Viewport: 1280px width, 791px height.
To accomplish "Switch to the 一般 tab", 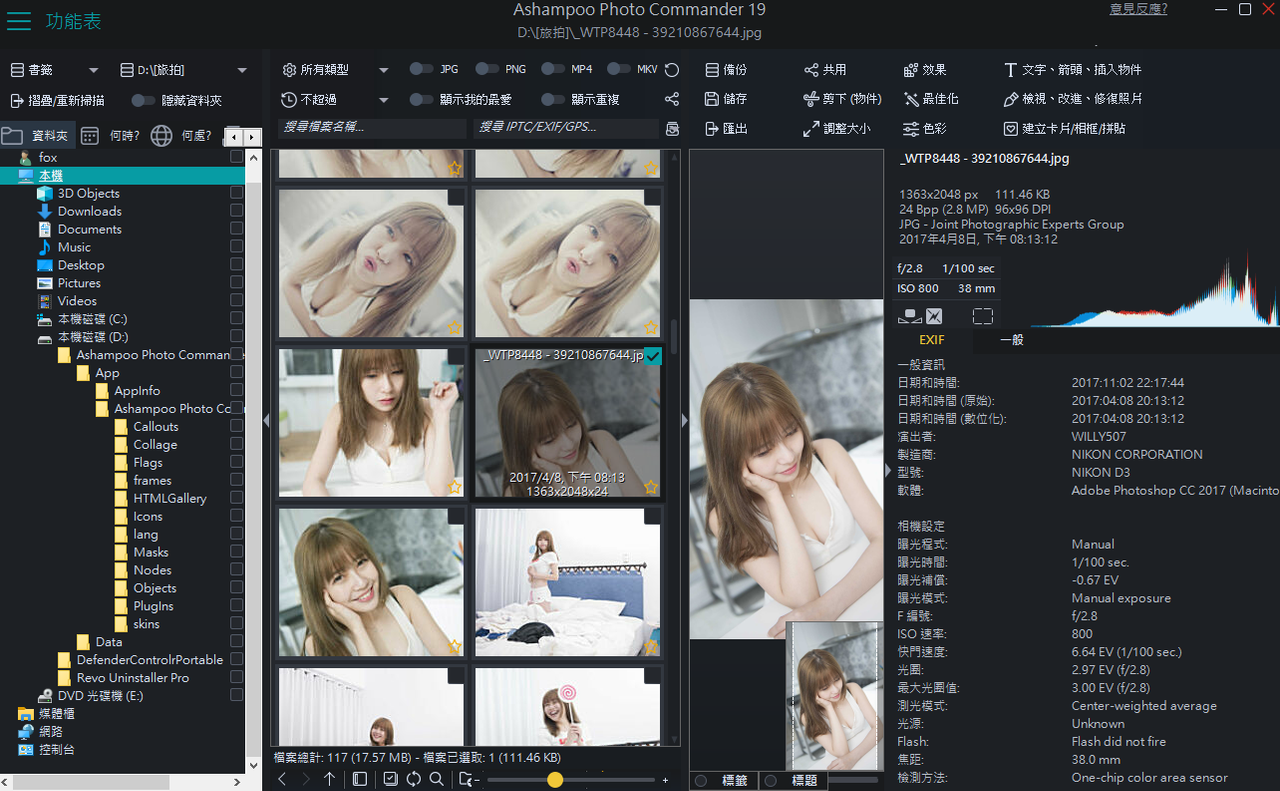I will (1012, 340).
